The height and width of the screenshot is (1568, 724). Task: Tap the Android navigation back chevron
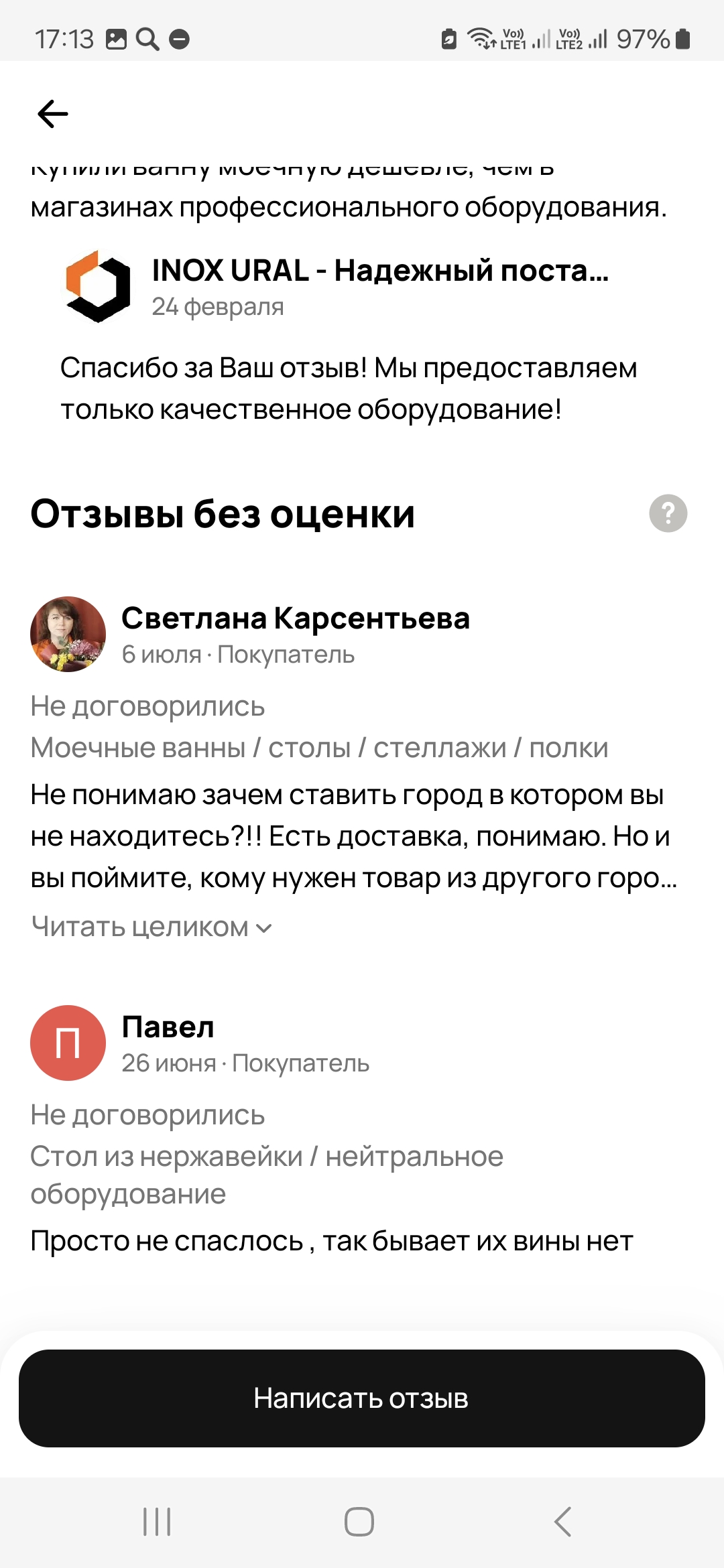pyautogui.click(x=563, y=1522)
